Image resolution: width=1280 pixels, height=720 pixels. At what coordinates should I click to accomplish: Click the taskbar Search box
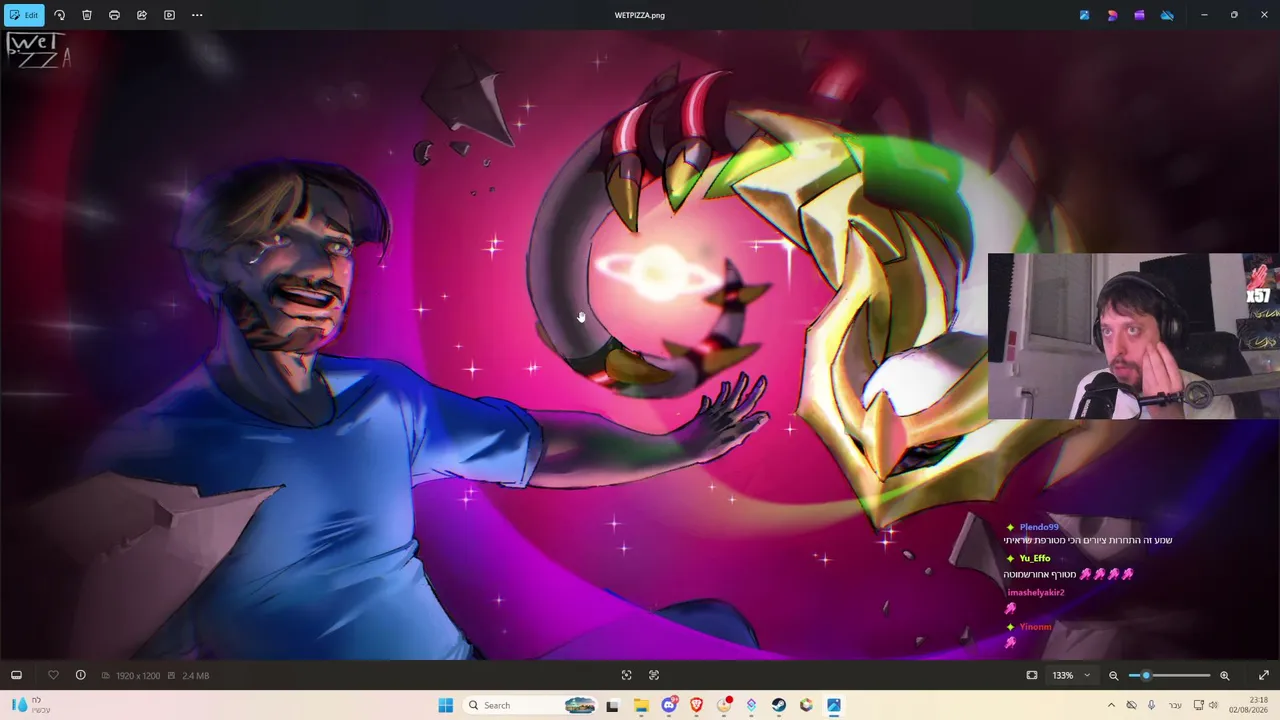tap(531, 705)
